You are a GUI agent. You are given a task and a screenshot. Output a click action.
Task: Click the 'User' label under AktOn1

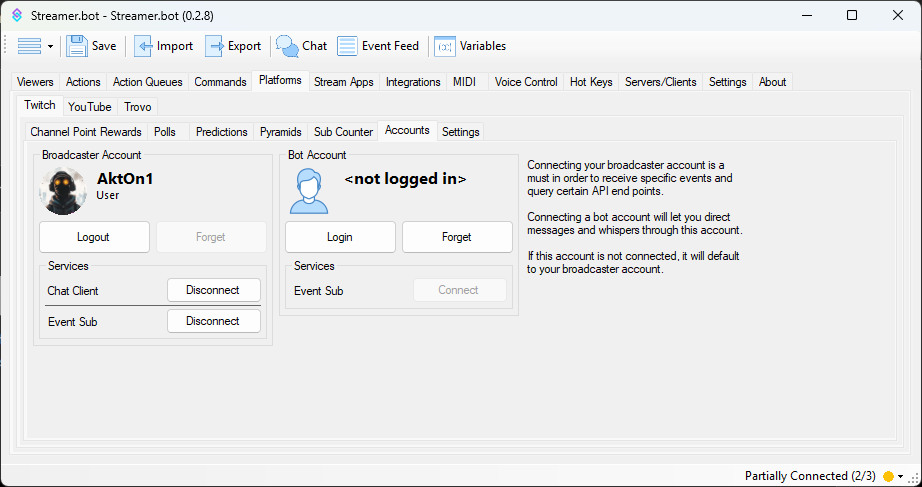tap(108, 195)
